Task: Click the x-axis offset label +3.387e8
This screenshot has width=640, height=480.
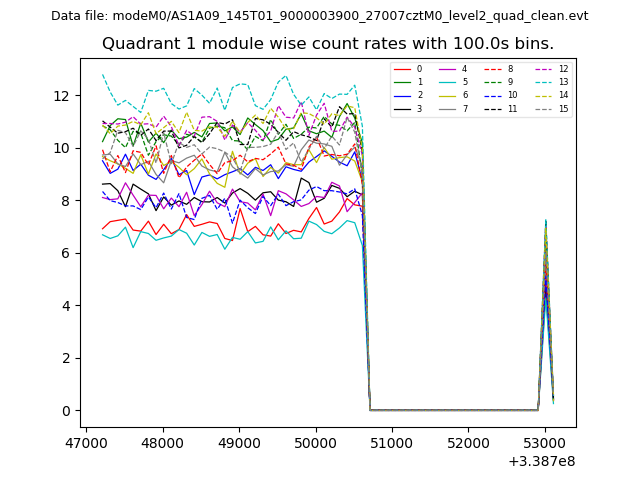Action: pos(541,461)
